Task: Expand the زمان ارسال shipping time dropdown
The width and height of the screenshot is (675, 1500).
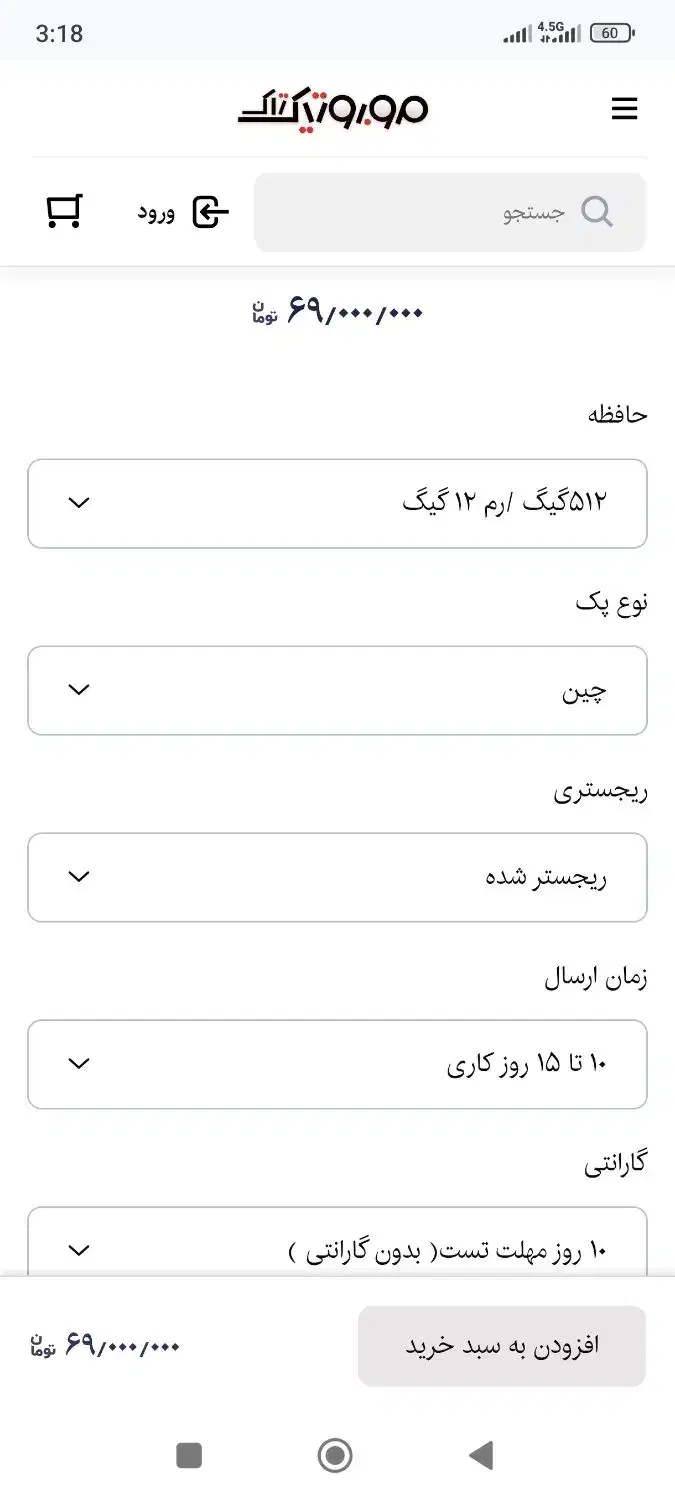Action: click(x=337, y=1063)
